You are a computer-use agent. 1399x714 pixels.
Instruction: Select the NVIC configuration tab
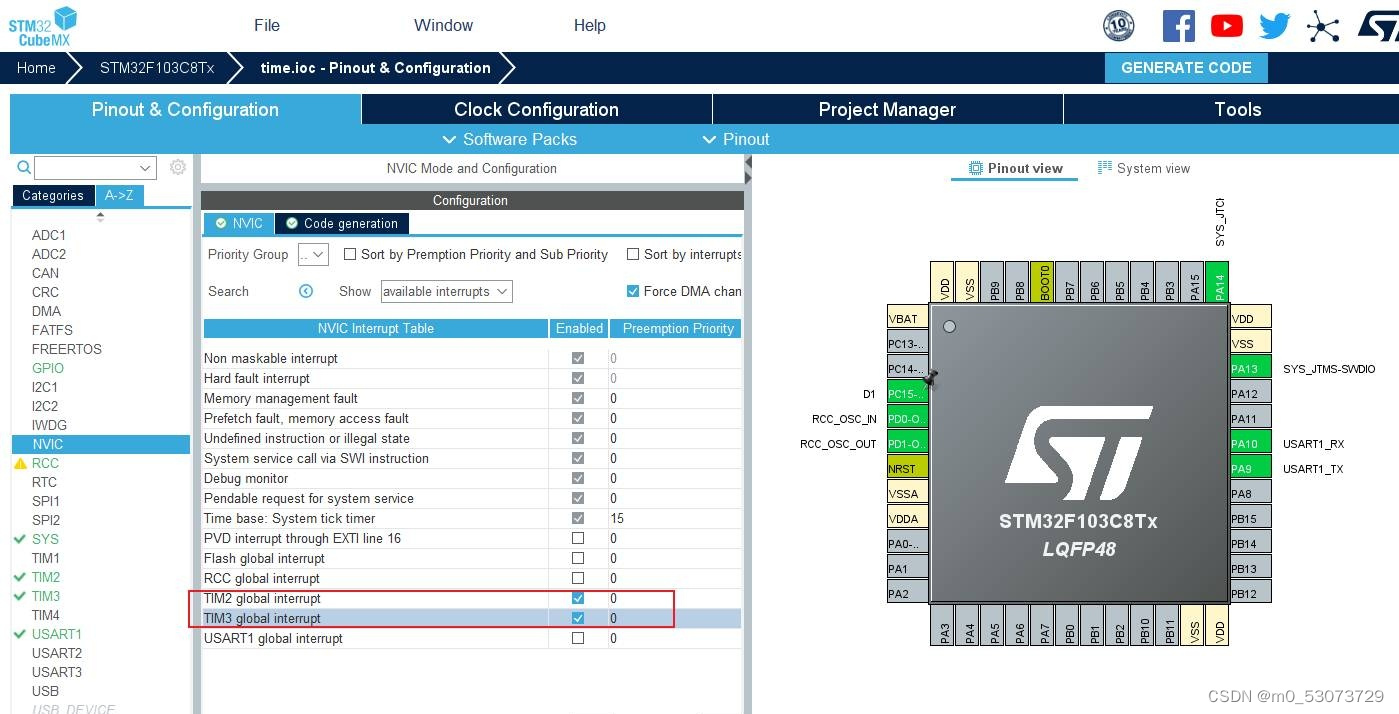pyautogui.click(x=239, y=223)
